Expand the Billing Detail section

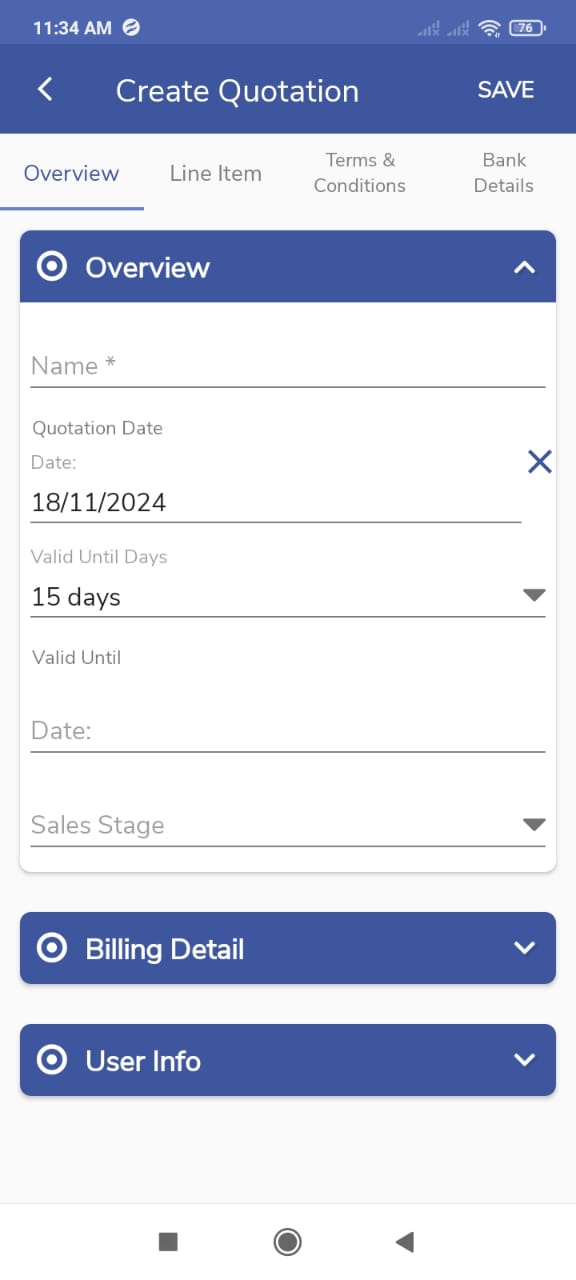click(288, 948)
